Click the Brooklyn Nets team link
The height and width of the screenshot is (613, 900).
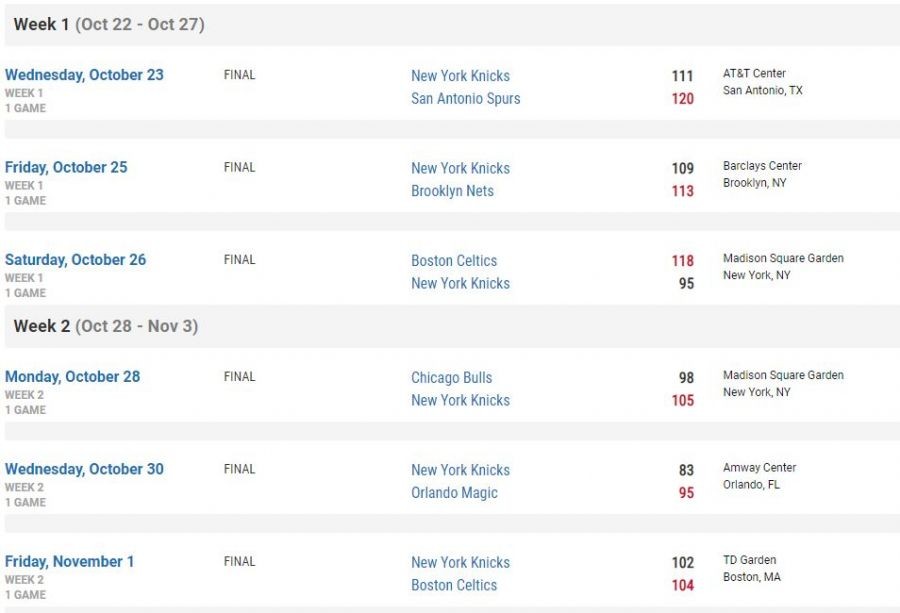tap(452, 191)
